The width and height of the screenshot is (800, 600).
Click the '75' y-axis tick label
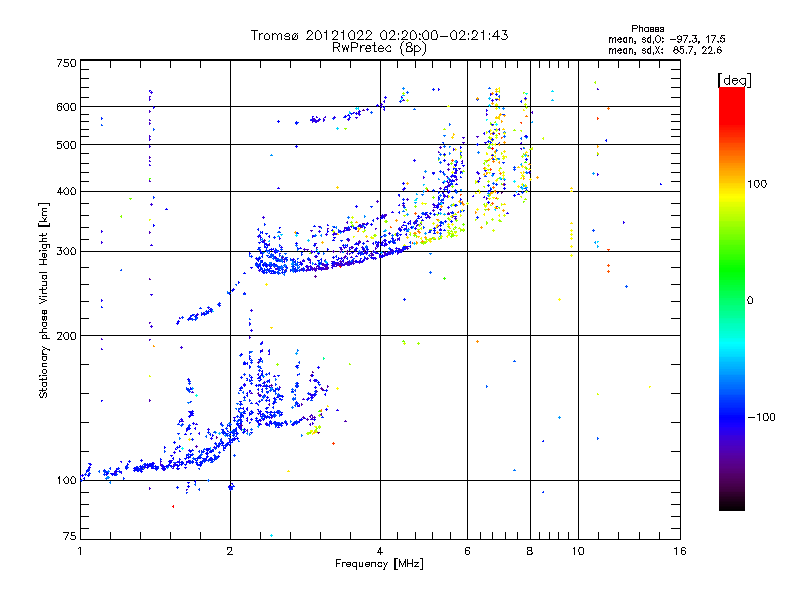(x=70, y=536)
